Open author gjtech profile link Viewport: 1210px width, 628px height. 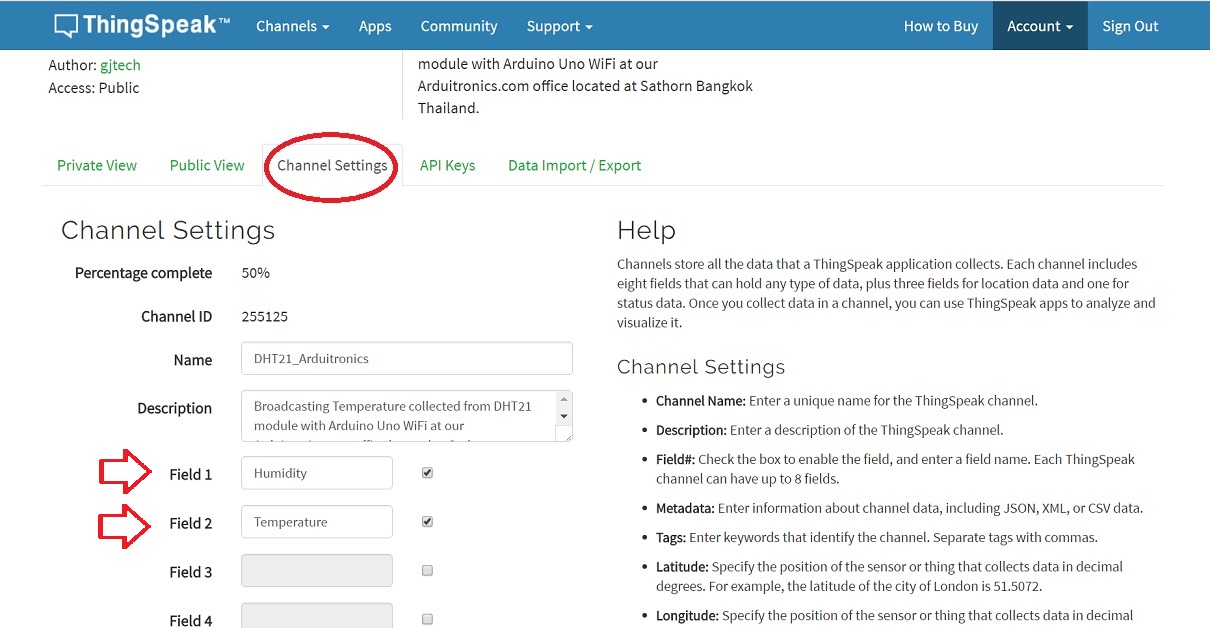pos(120,65)
